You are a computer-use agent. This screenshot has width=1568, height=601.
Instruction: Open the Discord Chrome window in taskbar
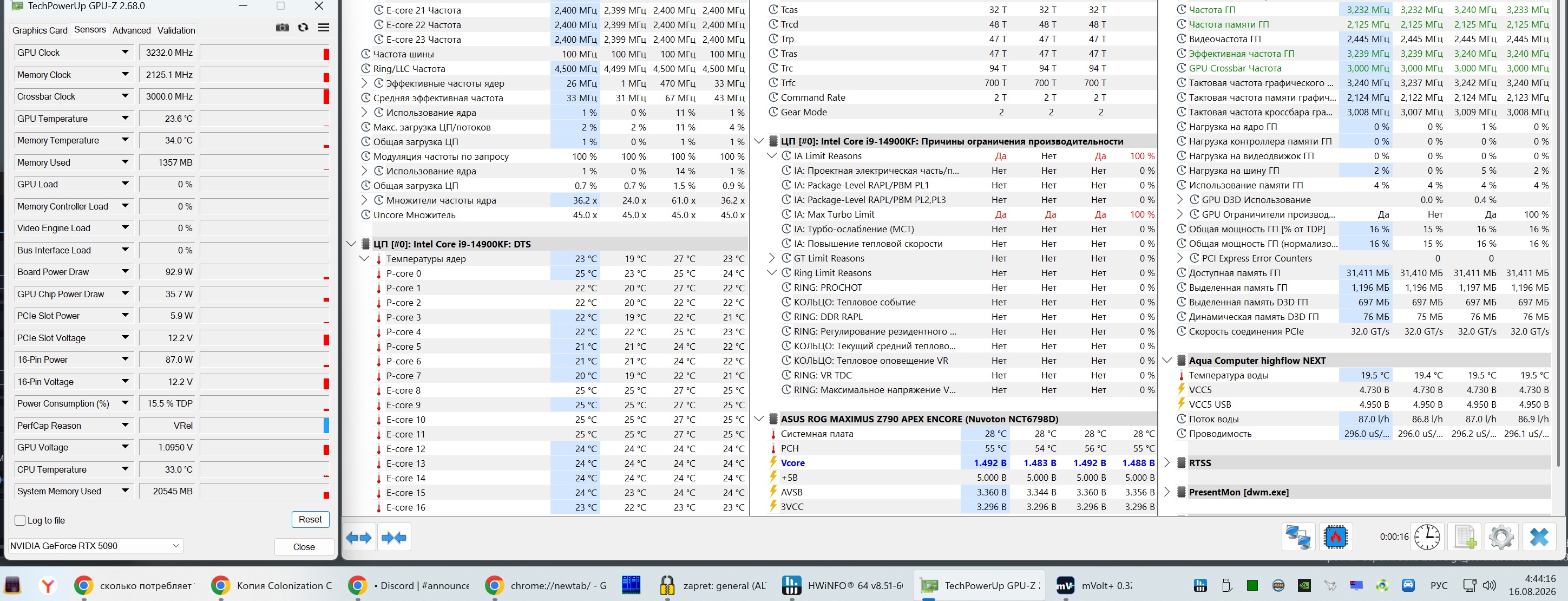coord(409,586)
